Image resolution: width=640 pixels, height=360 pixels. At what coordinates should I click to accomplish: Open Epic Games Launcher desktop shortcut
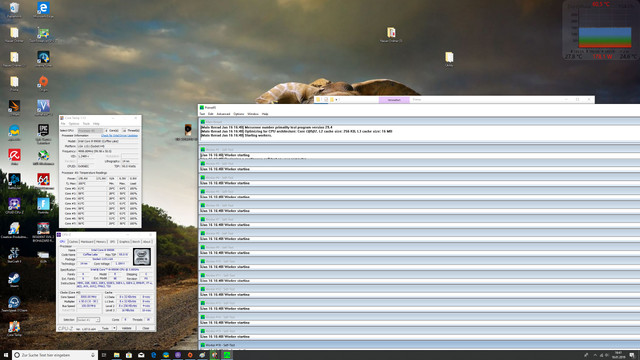pos(43,133)
